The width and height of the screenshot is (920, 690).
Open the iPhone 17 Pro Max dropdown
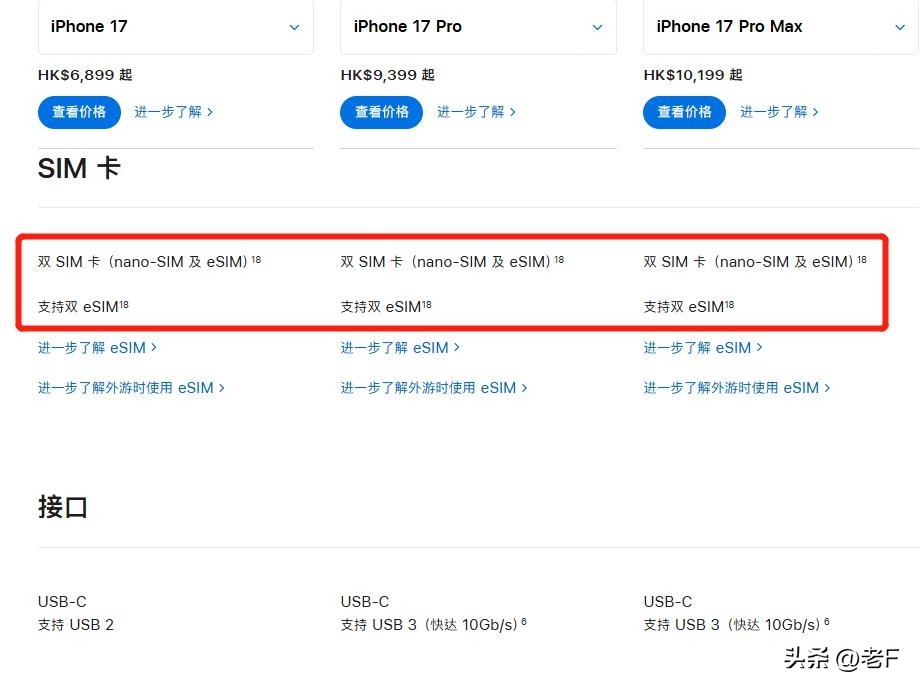781,27
